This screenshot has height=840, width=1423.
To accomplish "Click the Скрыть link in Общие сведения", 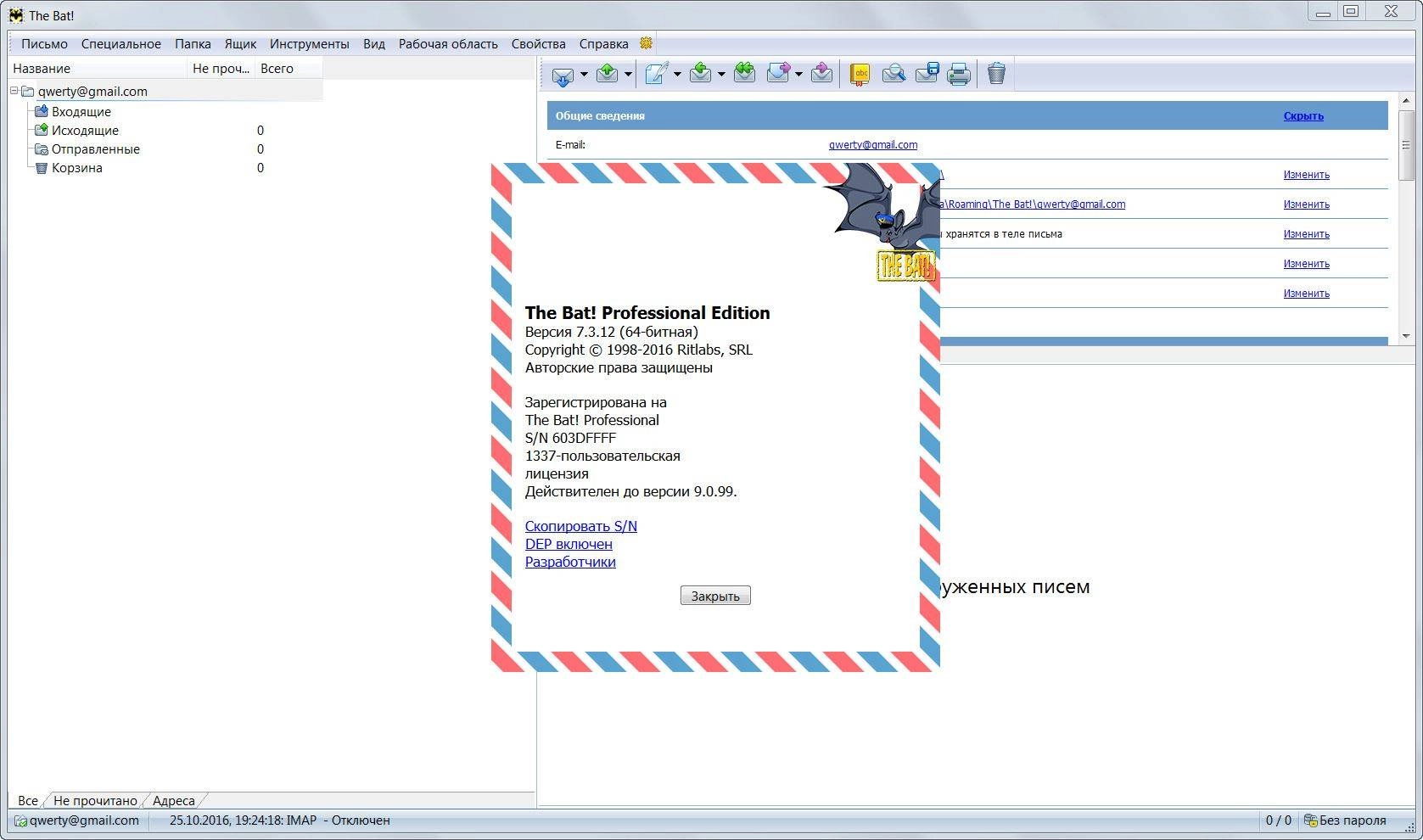I will [1303, 116].
